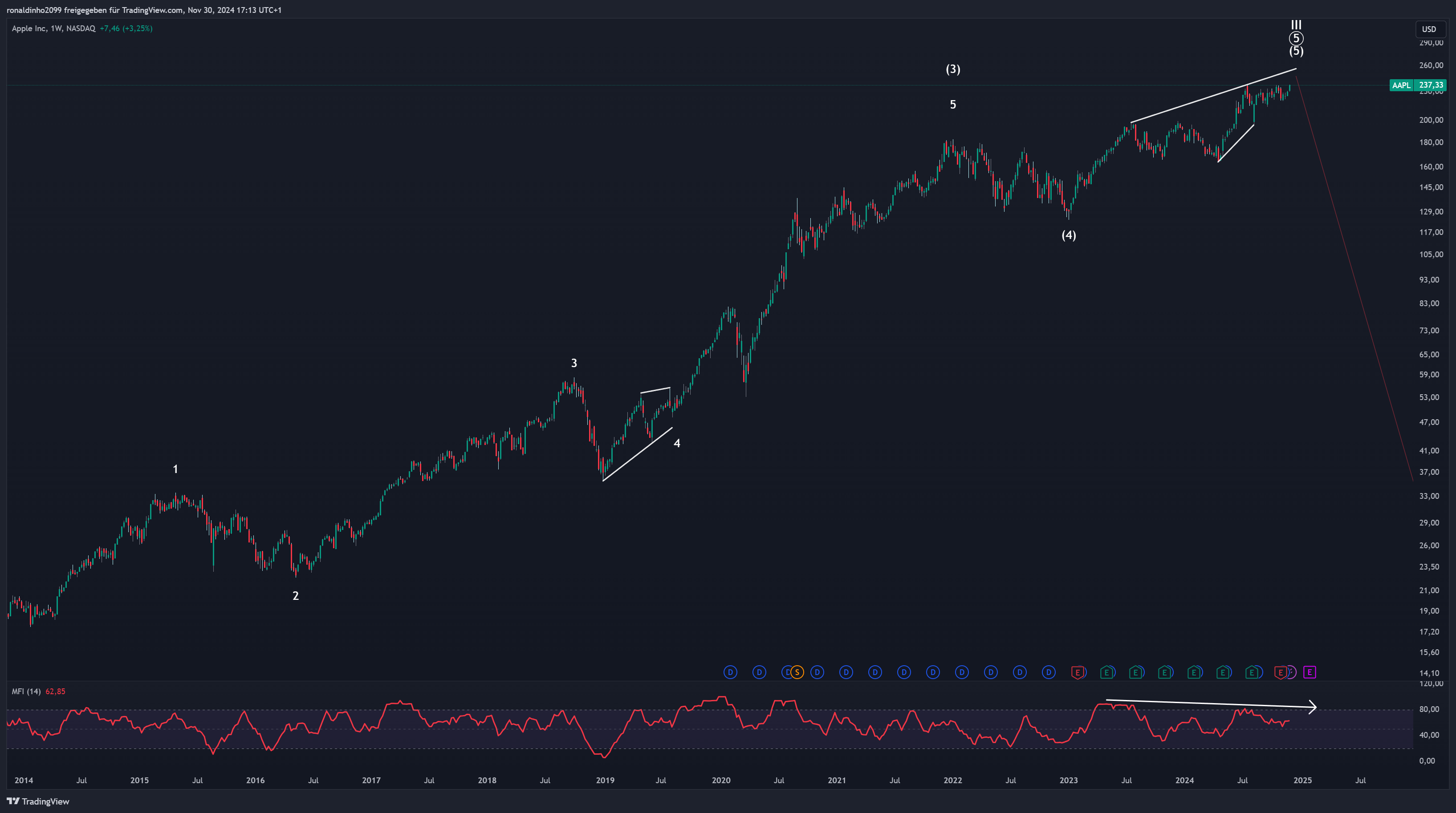Click the 200,00 price axis label
The width and height of the screenshot is (1456, 813).
[1431, 120]
